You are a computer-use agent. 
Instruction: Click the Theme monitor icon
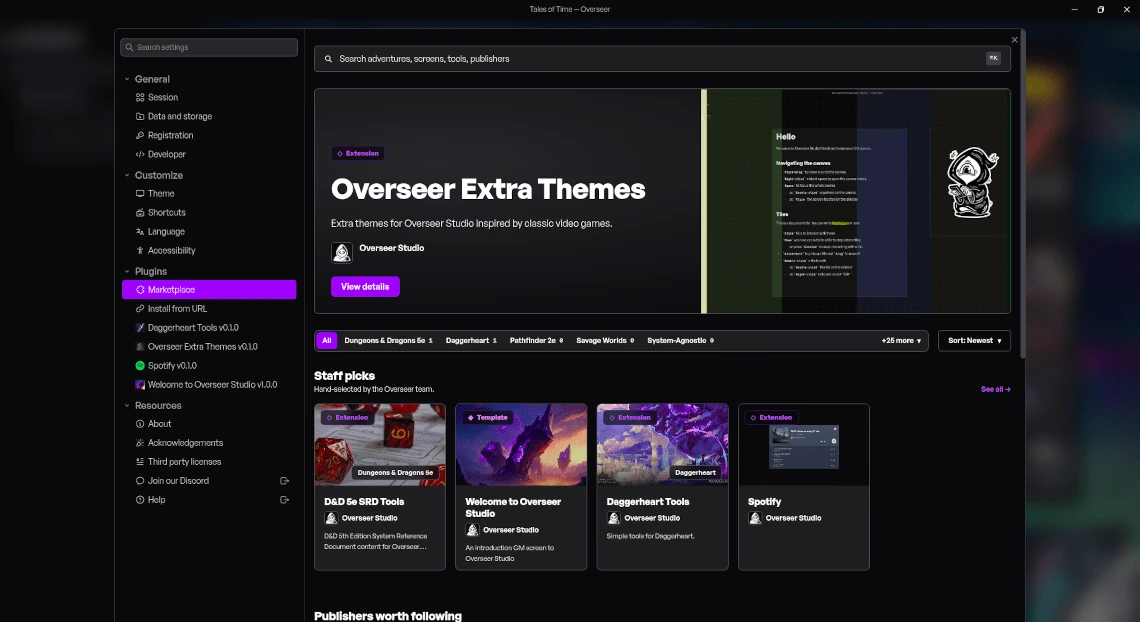[x=140, y=193]
